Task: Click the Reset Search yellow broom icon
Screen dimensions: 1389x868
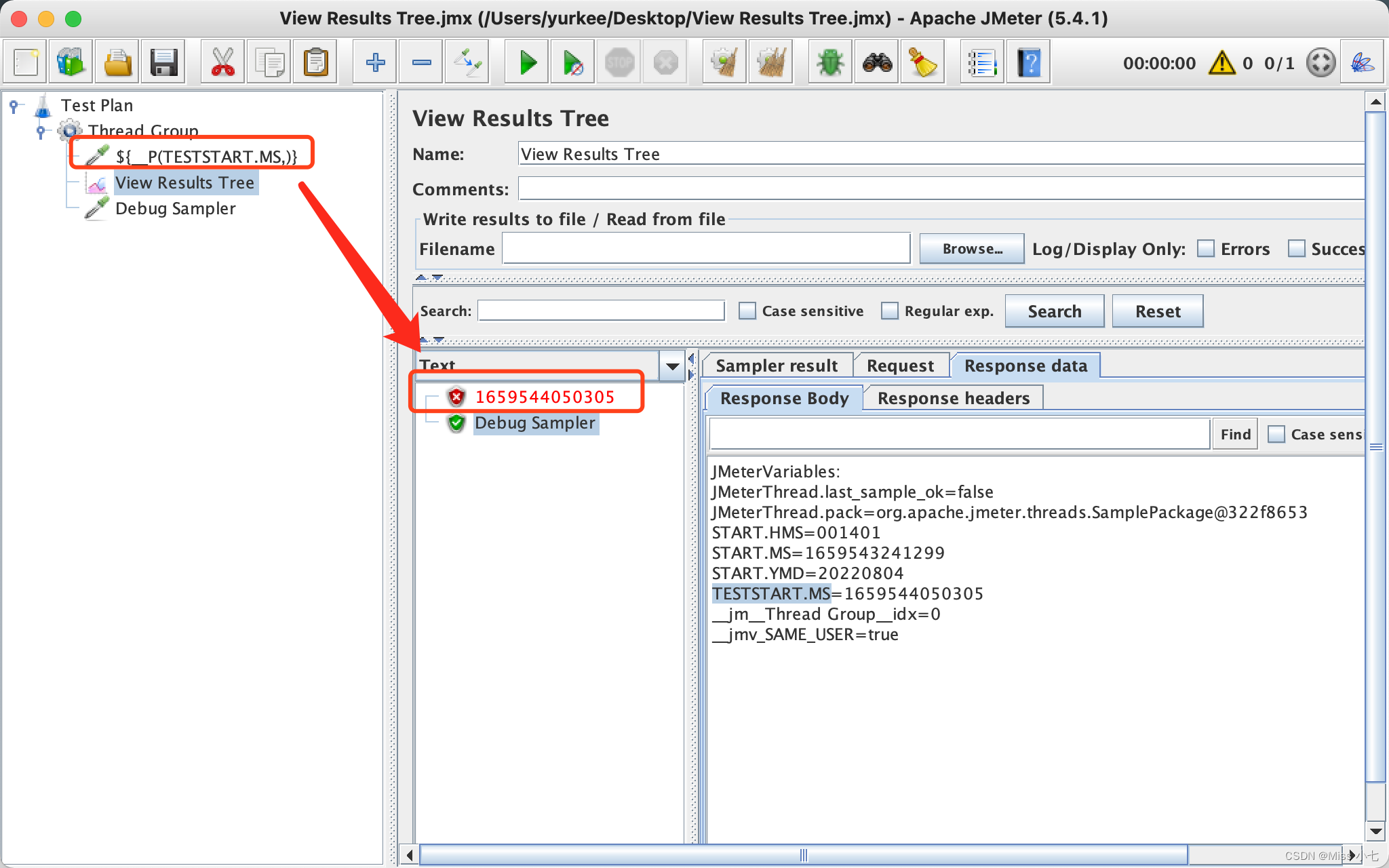Action: (923, 63)
